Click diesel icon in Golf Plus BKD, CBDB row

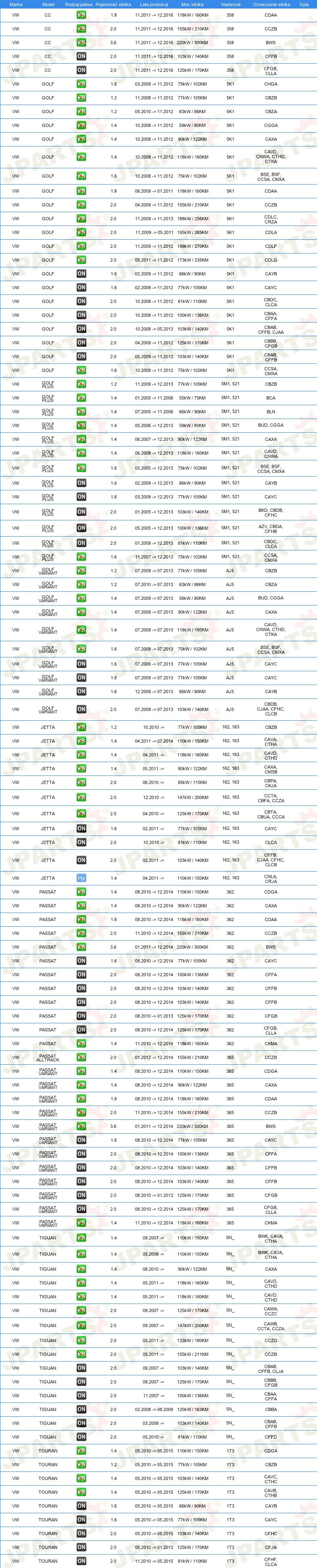coord(81,512)
